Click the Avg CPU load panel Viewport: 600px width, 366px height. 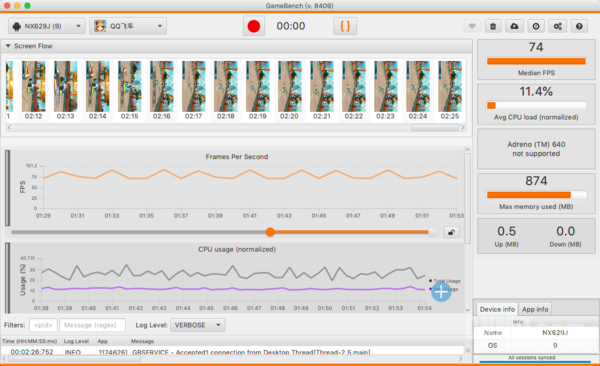(536, 104)
